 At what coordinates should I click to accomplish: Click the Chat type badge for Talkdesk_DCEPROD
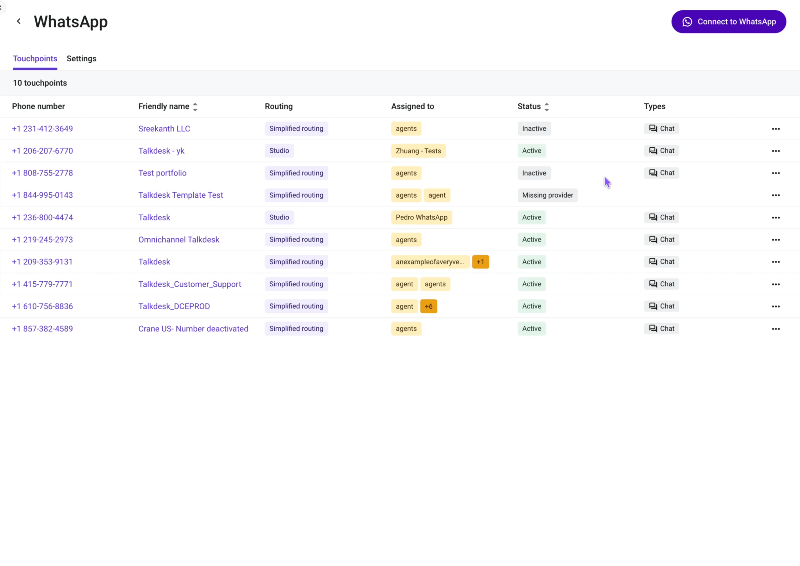661,306
